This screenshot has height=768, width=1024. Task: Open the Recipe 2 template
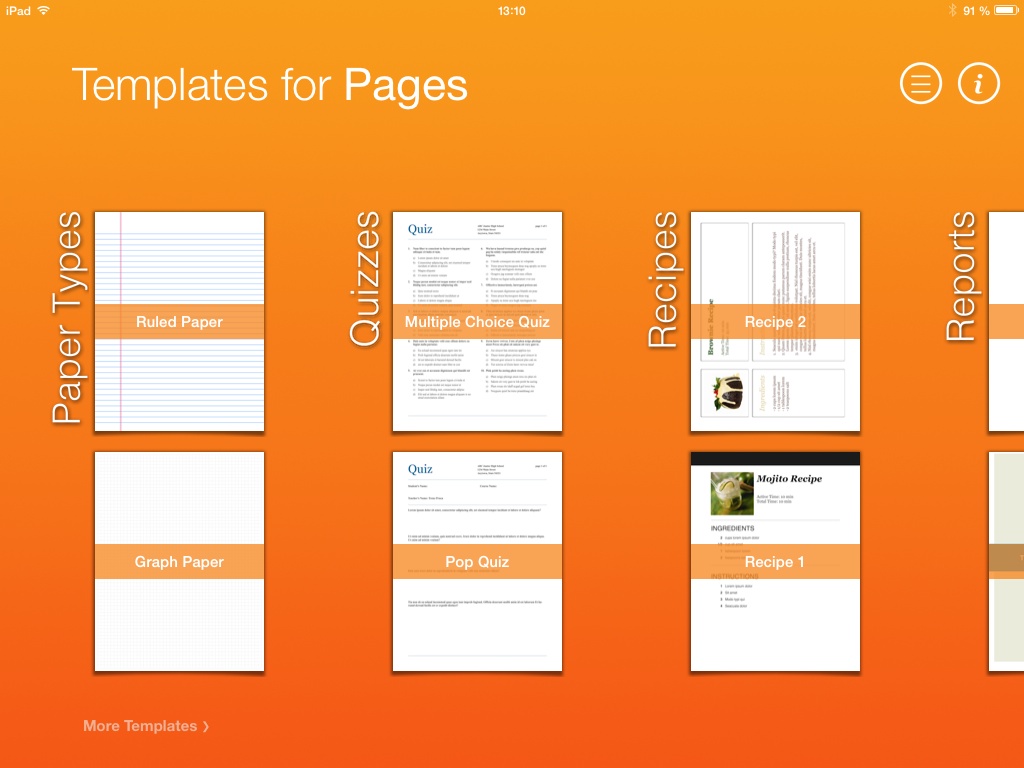coord(775,322)
